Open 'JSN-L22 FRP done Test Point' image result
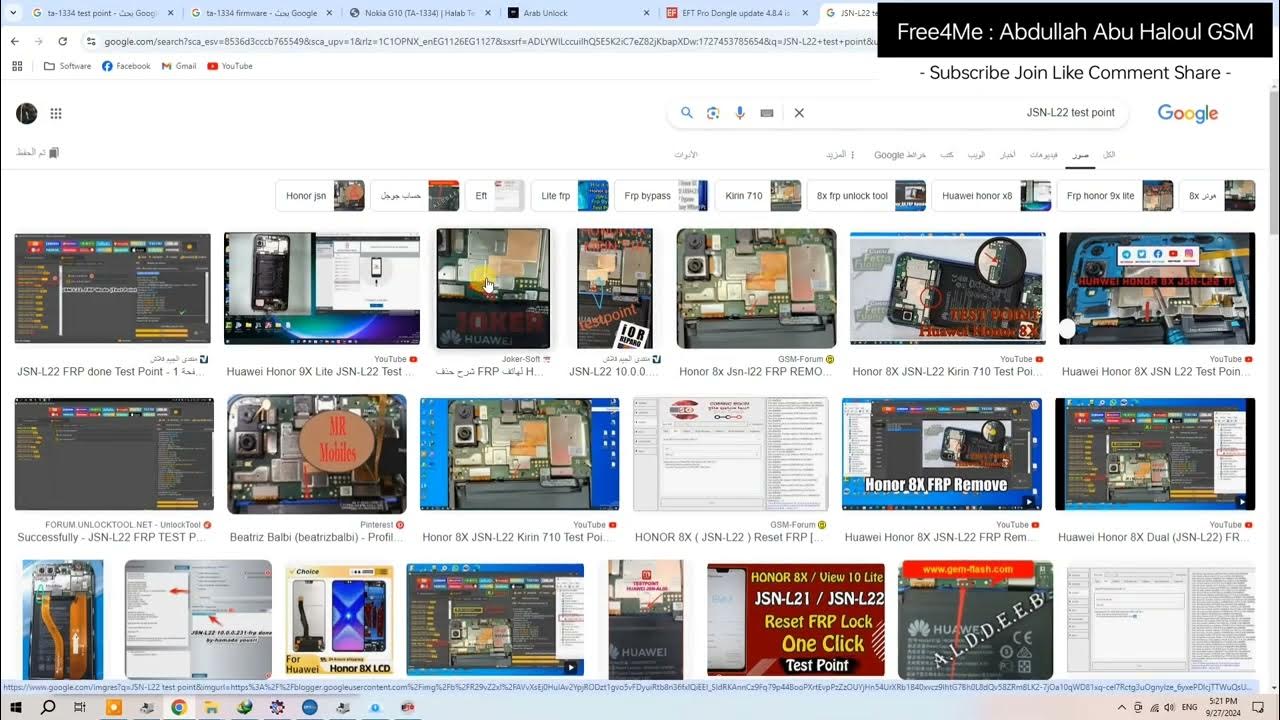Screen dimensions: 1280x720 [x=113, y=289]
